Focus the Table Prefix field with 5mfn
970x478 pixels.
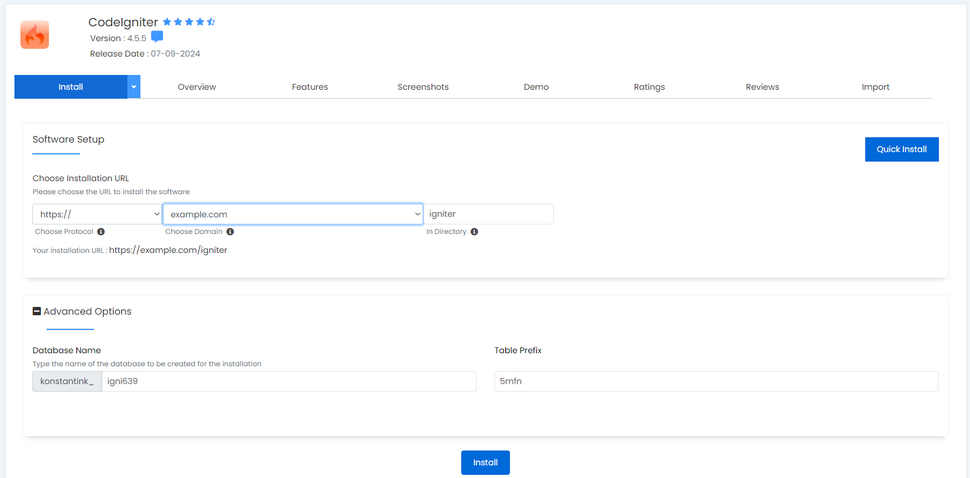tap(716, 382)
